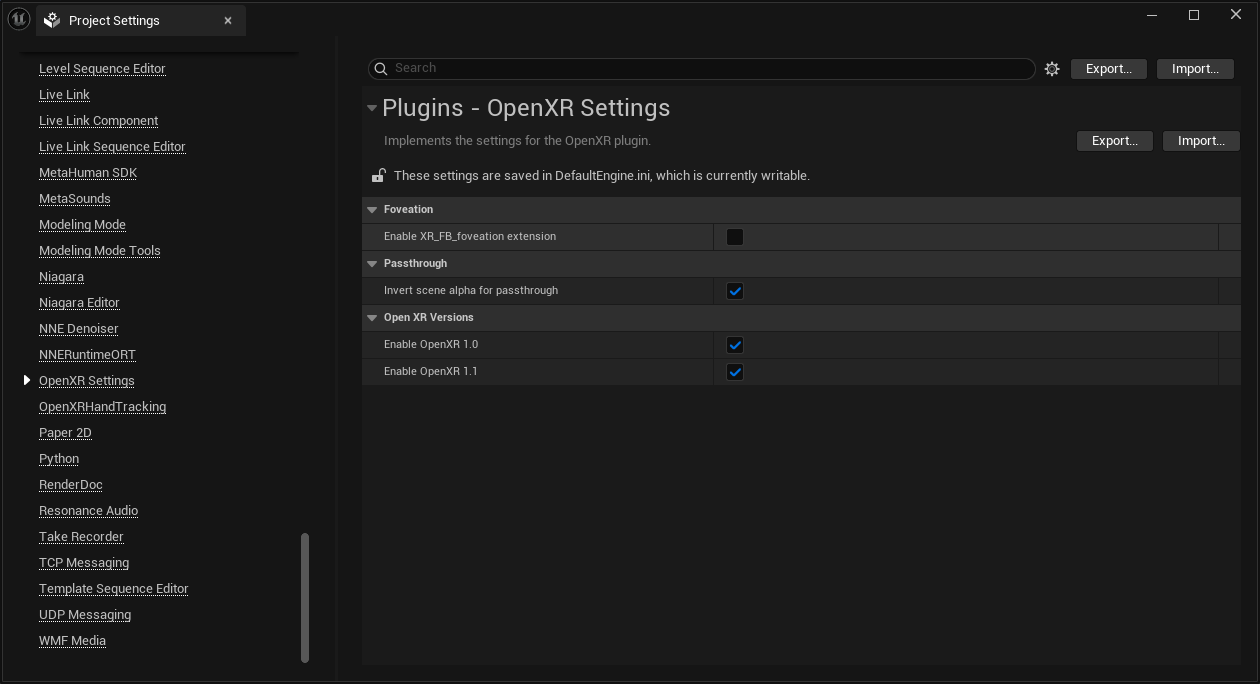Uncheck Invert scene alpha for passthrough
This screenshot has height=684, width=1260.
[x=735, y=291]
